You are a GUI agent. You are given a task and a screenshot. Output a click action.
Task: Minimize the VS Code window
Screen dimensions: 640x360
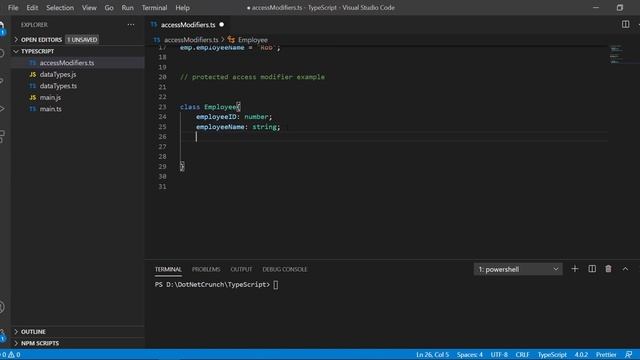(x=596, y=8)
